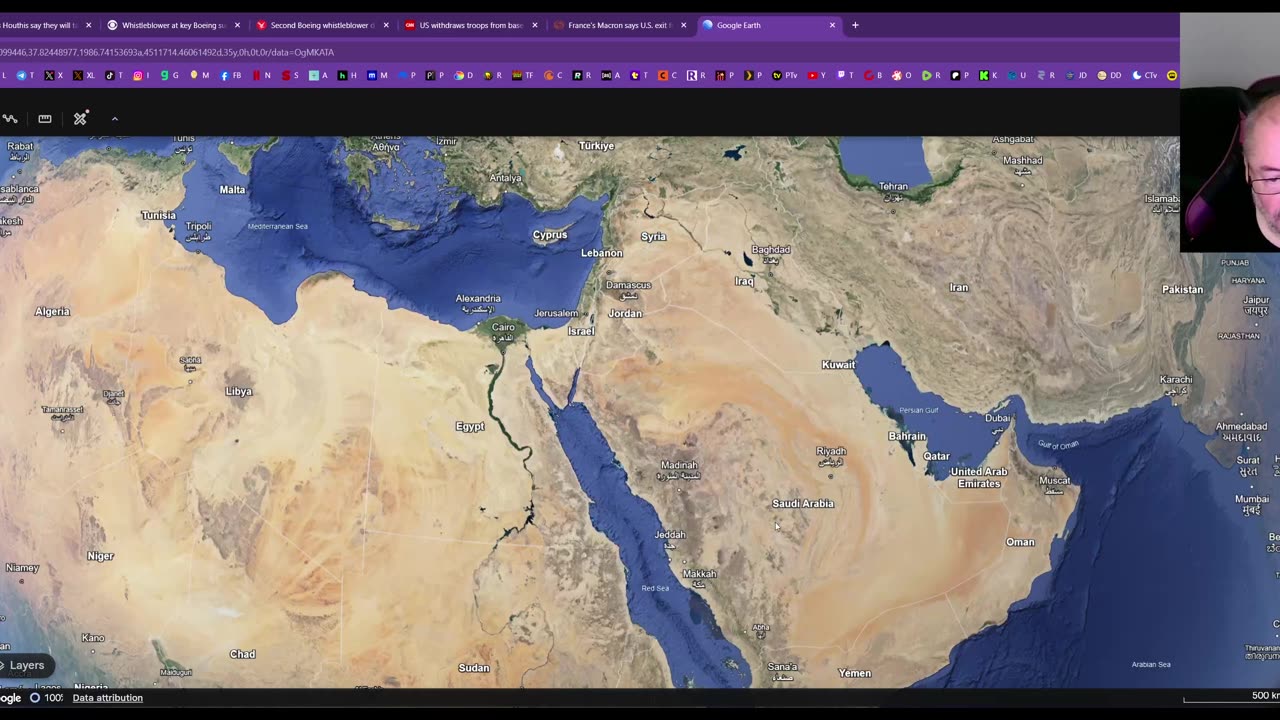The width and height of the screenshot is (1280, 720).
Task: Click the Egypt country label
Action: (470, 427)
